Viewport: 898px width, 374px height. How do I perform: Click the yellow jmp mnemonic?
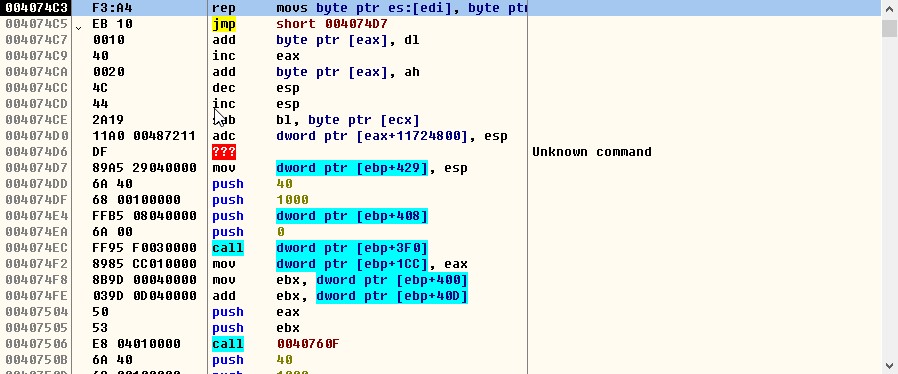(224, 24)
